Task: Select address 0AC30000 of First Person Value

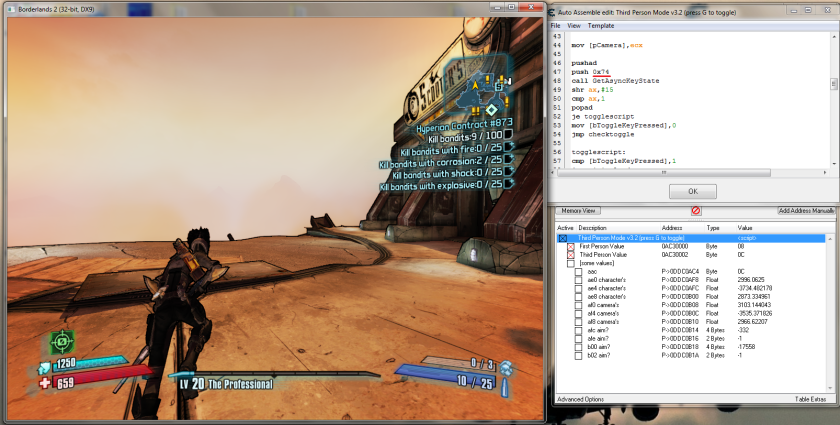Action: point(674,247)
